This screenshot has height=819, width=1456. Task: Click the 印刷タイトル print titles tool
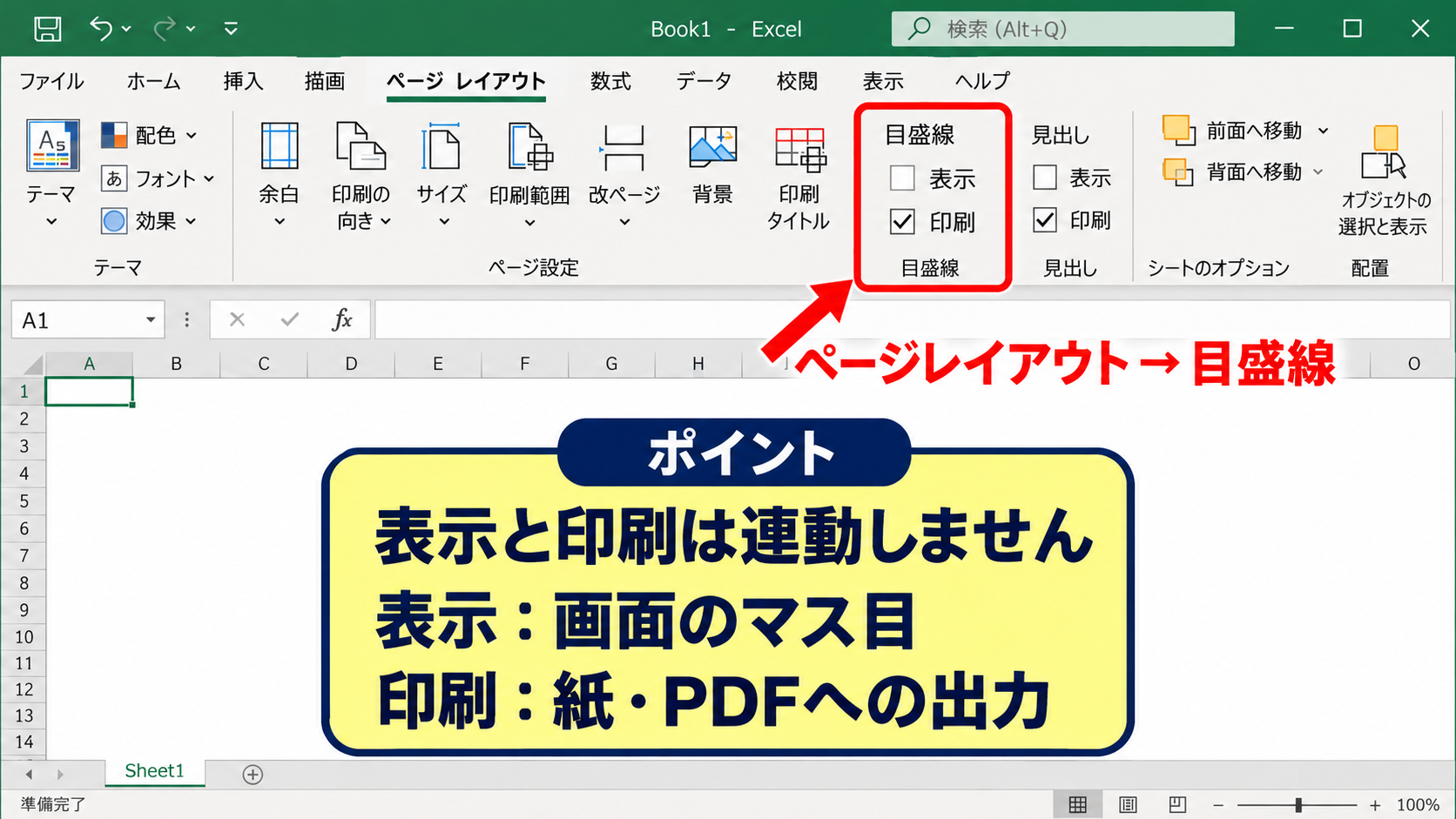799,178
